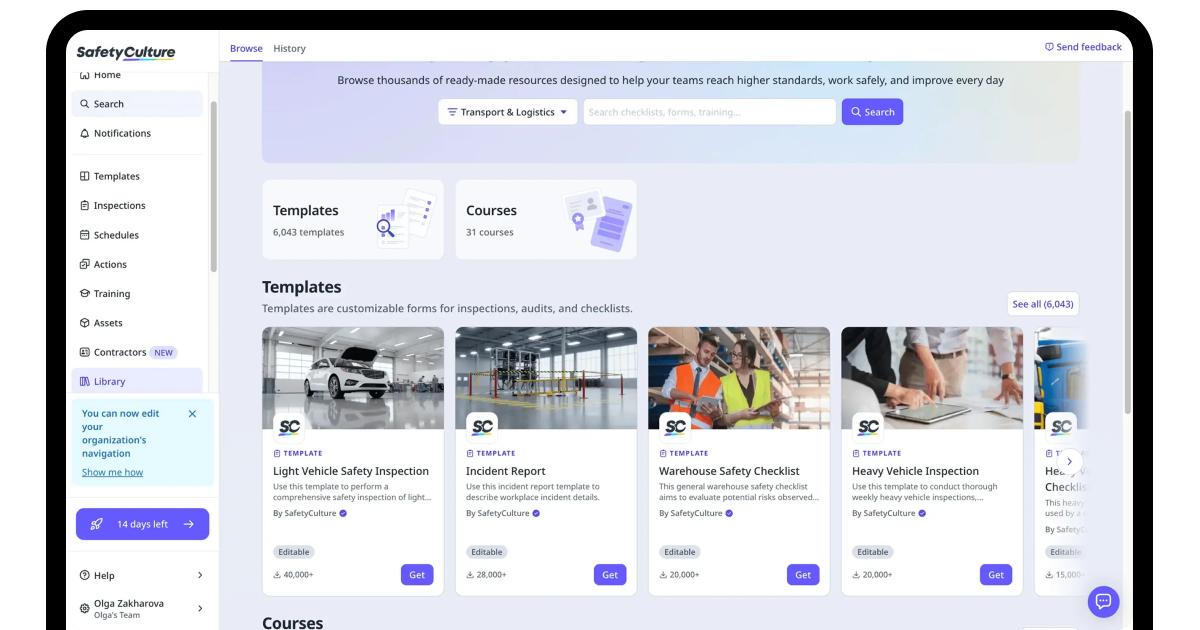Expand the Help menu chevron
This screenshot has height=630, width=1200.
[200, 575]
